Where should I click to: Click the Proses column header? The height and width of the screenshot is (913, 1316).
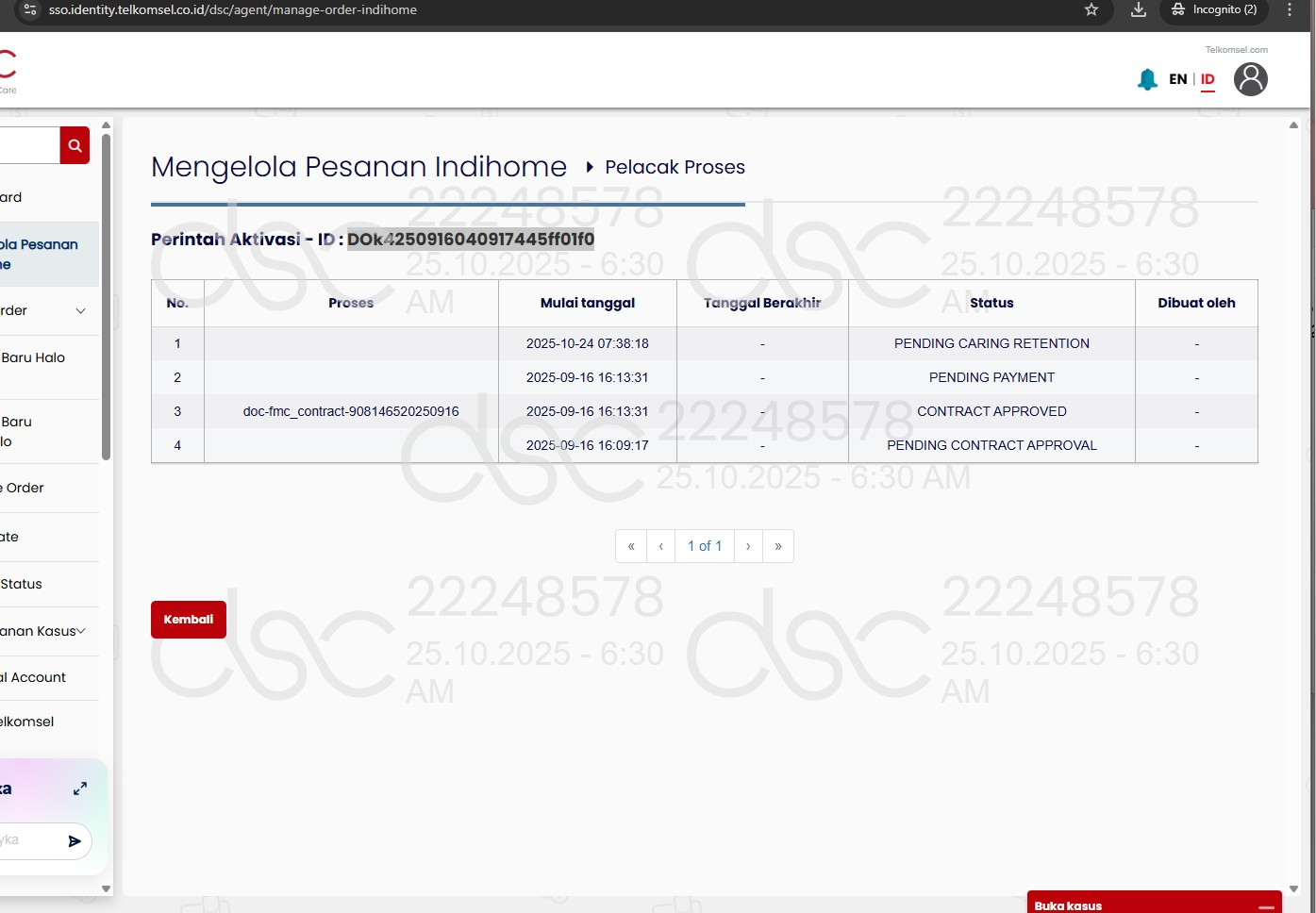(351, 303)
